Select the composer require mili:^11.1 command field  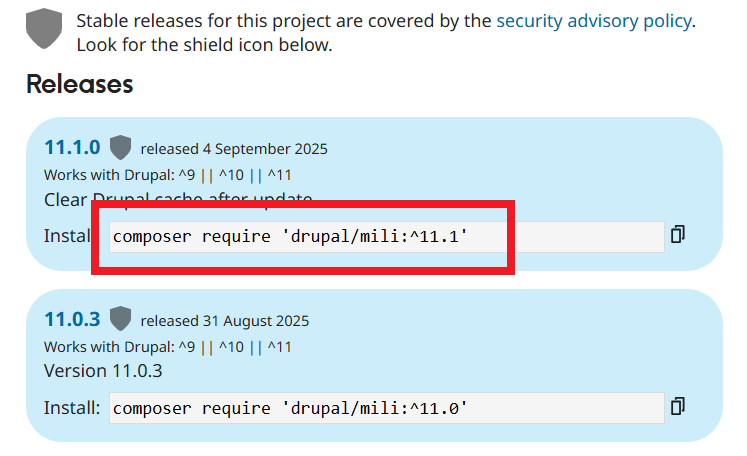coord(386,237)
